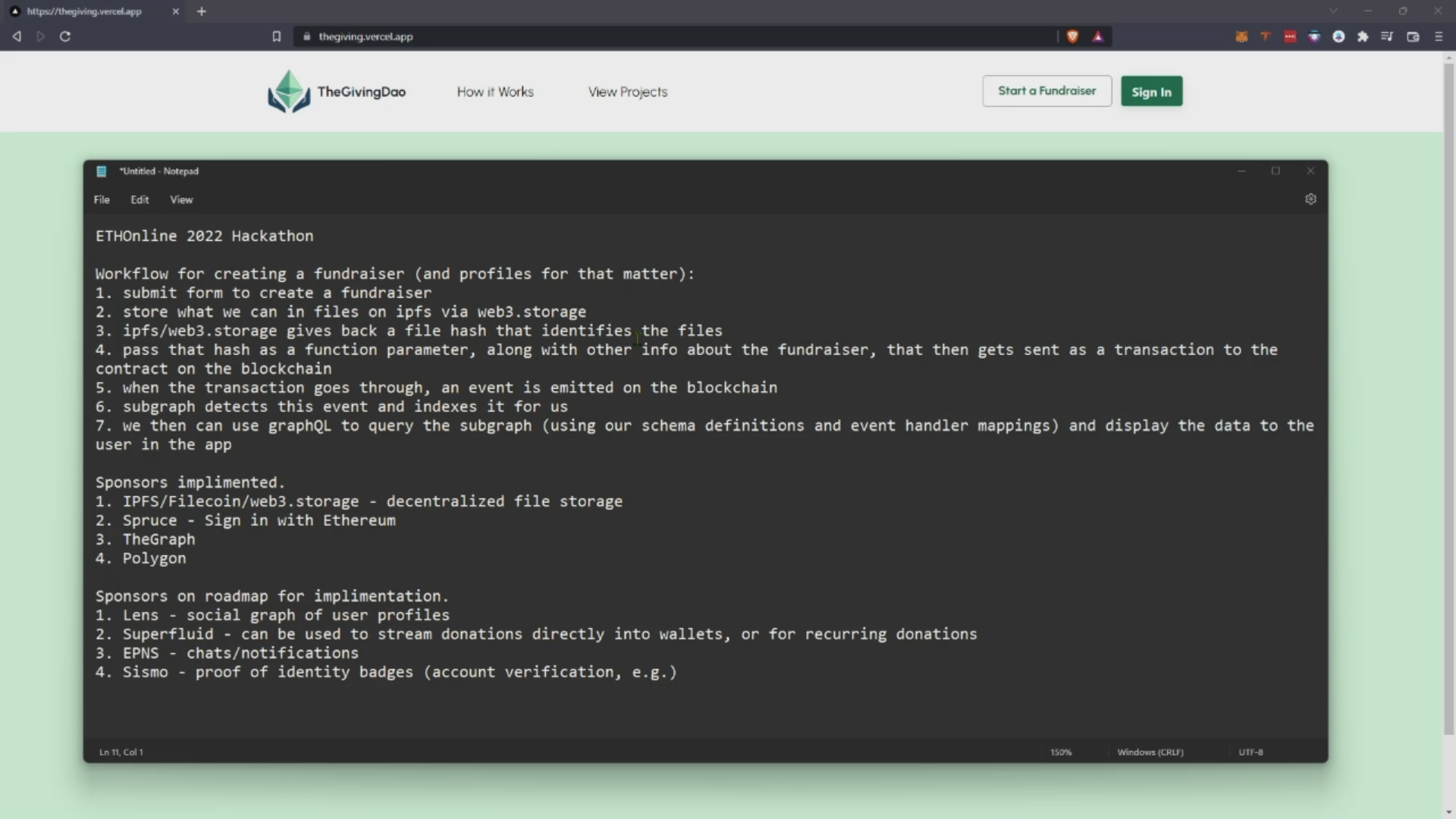
Task: Click UTF-8 encoding in status bar
Action: coord(1251,752)
